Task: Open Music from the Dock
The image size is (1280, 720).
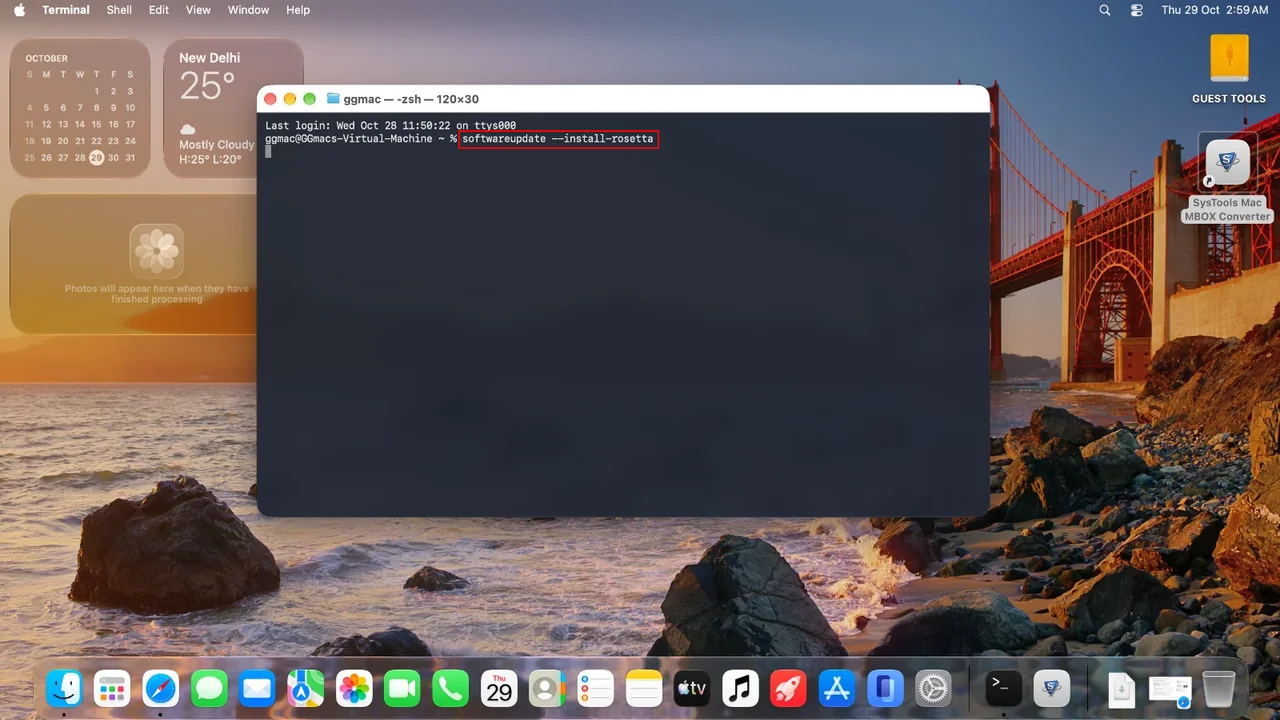Action: (x=741, y=688)
